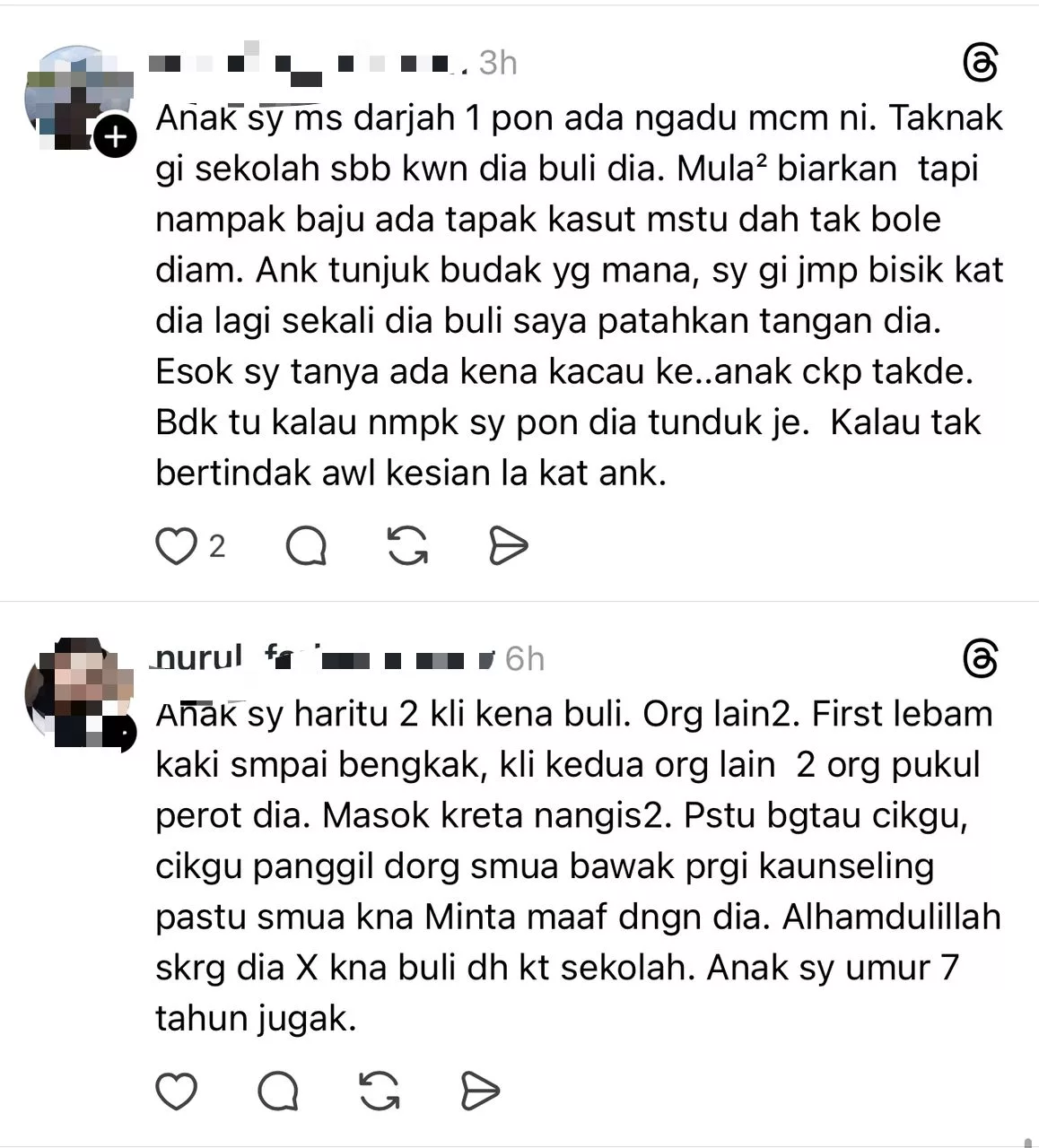Reply to nurul's comment
The width and height of the screenshot is (1039, 1148).
(279, 1092)
